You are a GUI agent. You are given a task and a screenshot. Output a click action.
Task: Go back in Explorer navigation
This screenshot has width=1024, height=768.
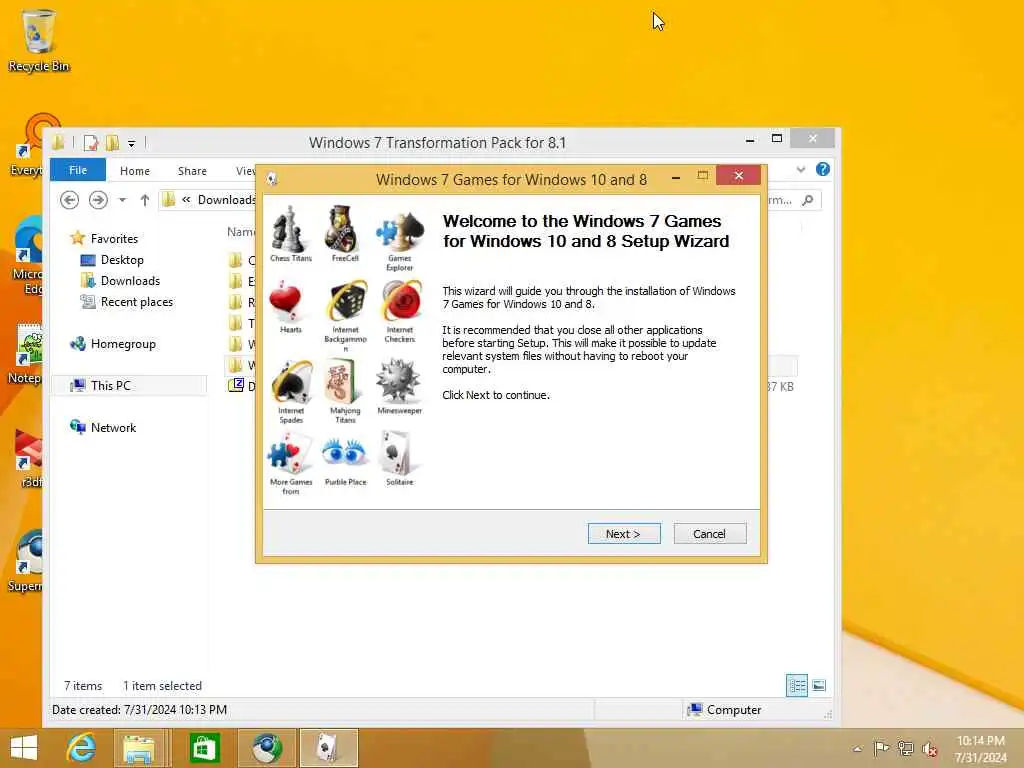69,200
